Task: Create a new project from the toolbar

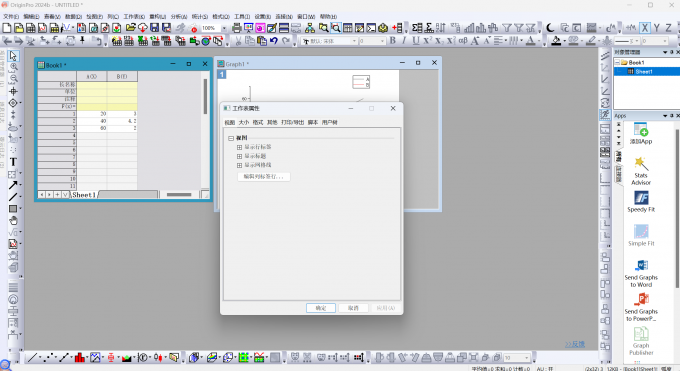Action: point(7,28)
